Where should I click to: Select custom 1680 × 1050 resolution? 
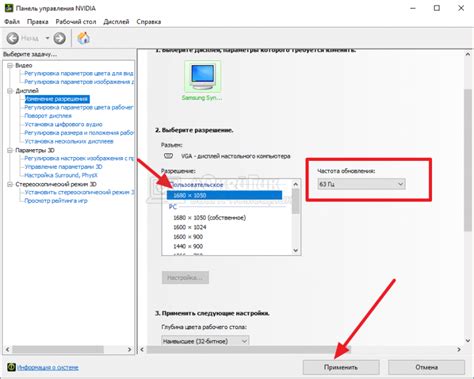tap(224, 195)
